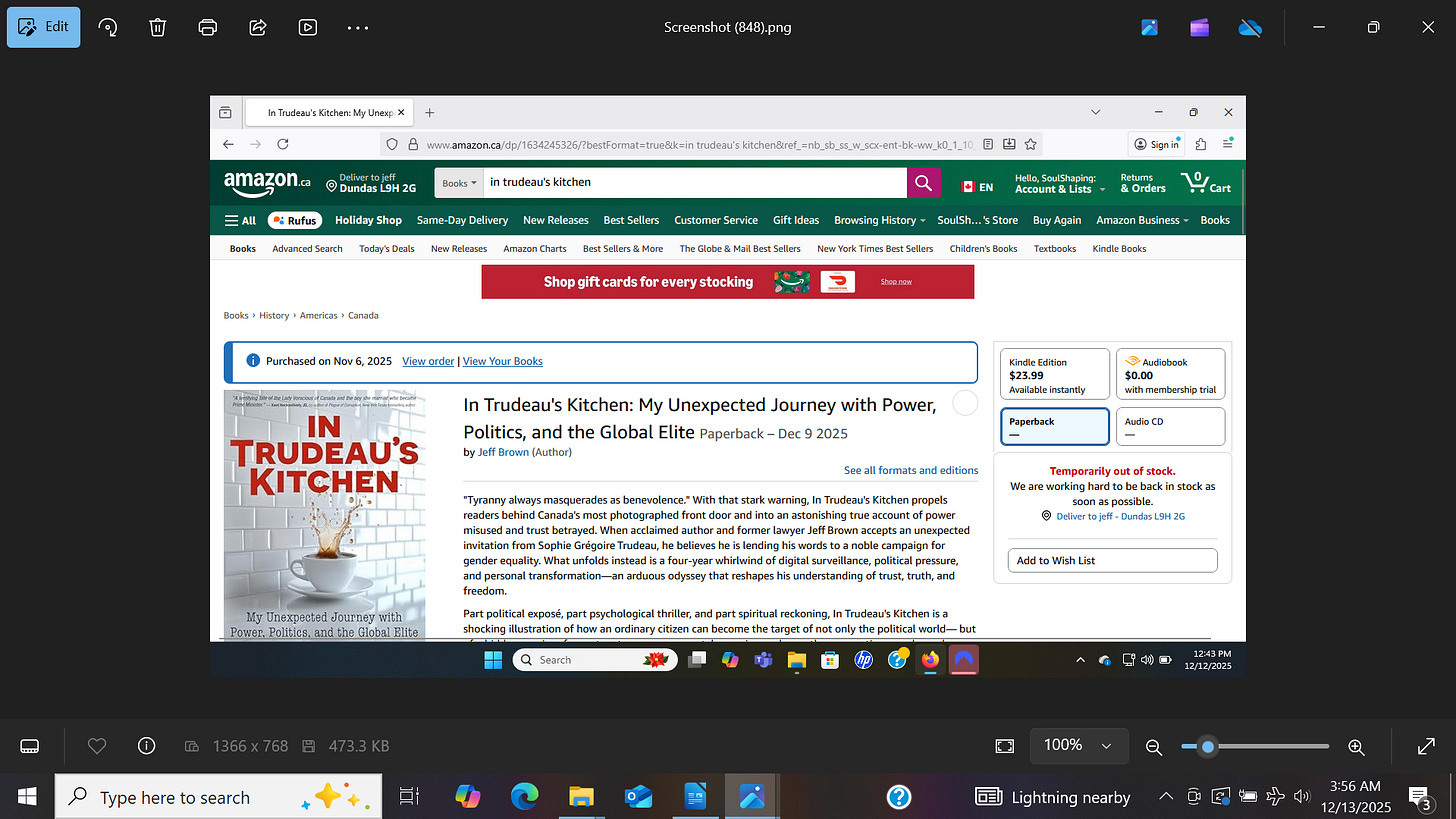Open Copilot from the bottom taskbar
The image size is (1456, 819).
pos(467,797)
